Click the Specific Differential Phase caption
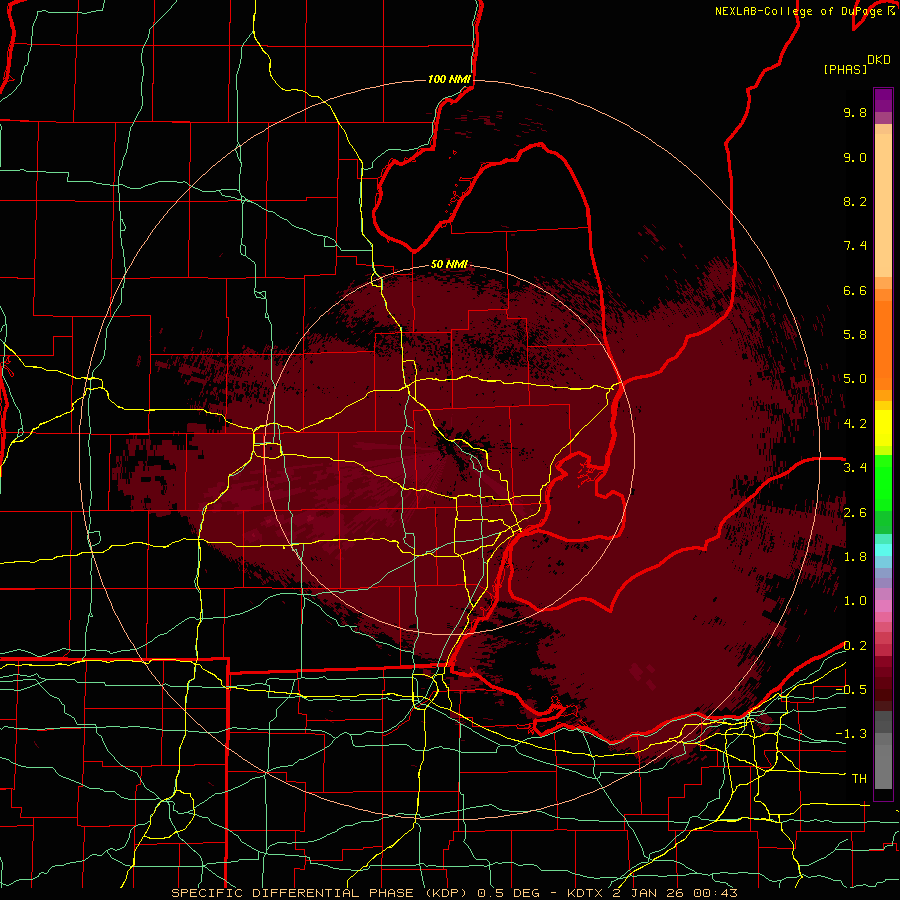This screenshot has width=900, height=900. 454,893
